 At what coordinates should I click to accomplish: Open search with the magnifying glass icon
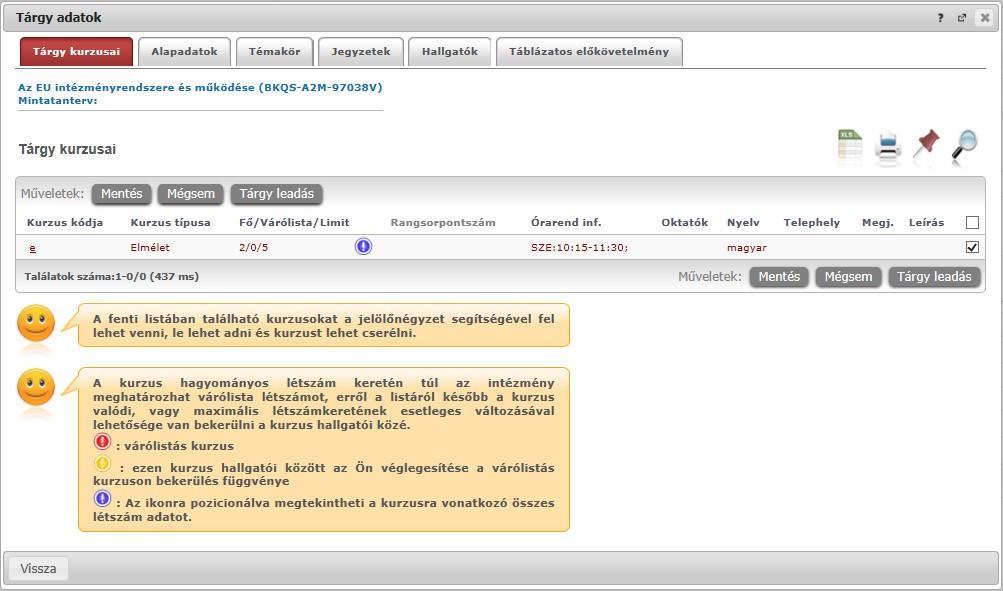click(x=964, y=144)
